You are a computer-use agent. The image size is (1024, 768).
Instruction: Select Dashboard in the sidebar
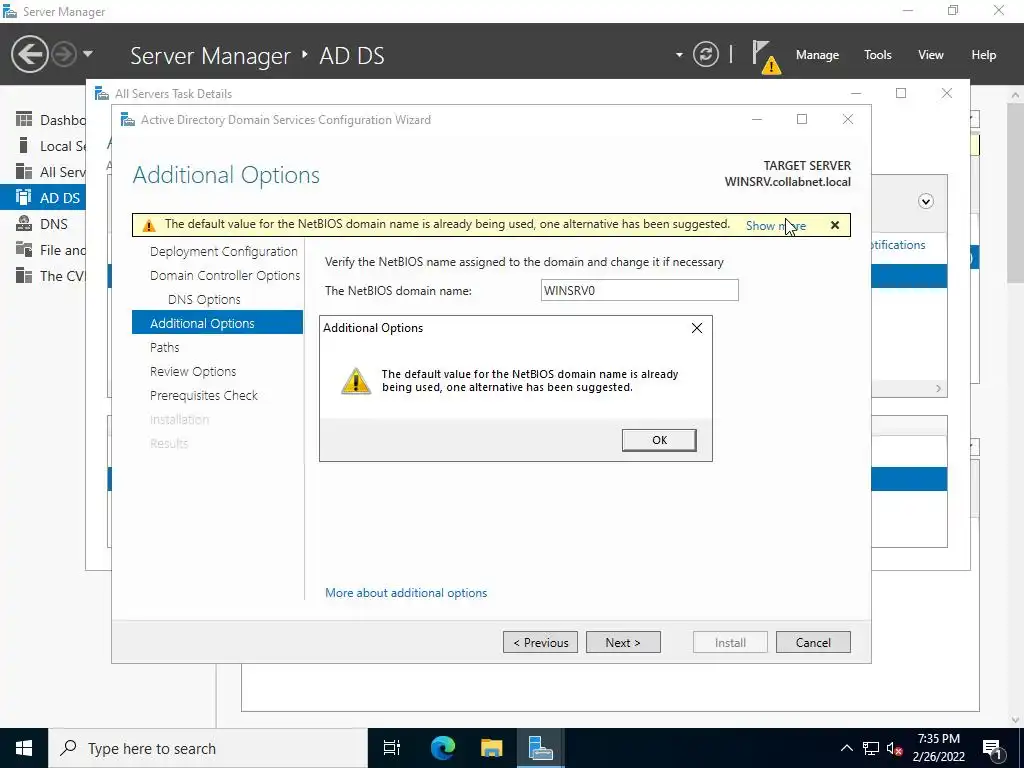[43, 120]
